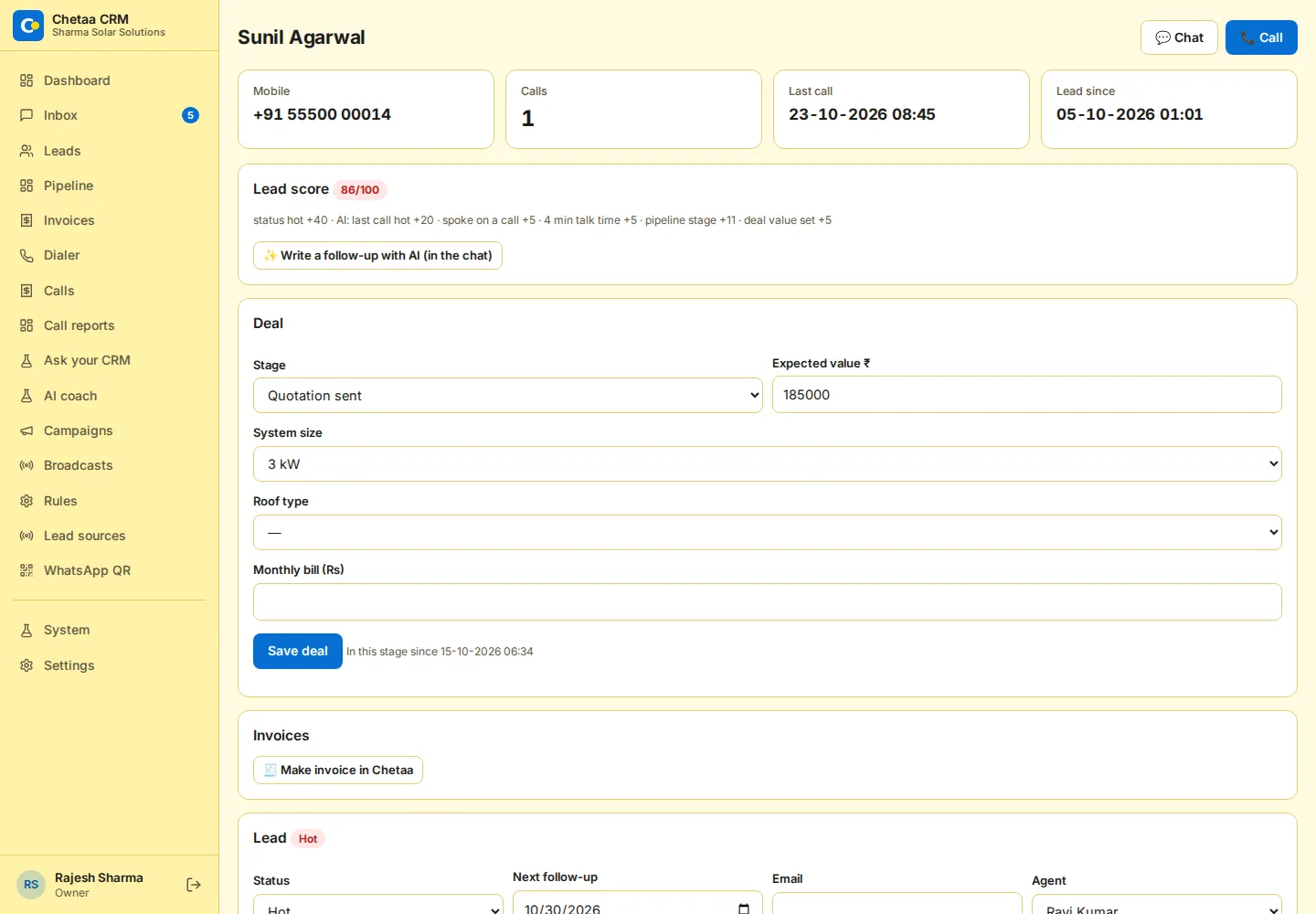Click the calendar icon in Next follow-up
The width and height of the screenshot is (1316, 914).
point(744,909)
